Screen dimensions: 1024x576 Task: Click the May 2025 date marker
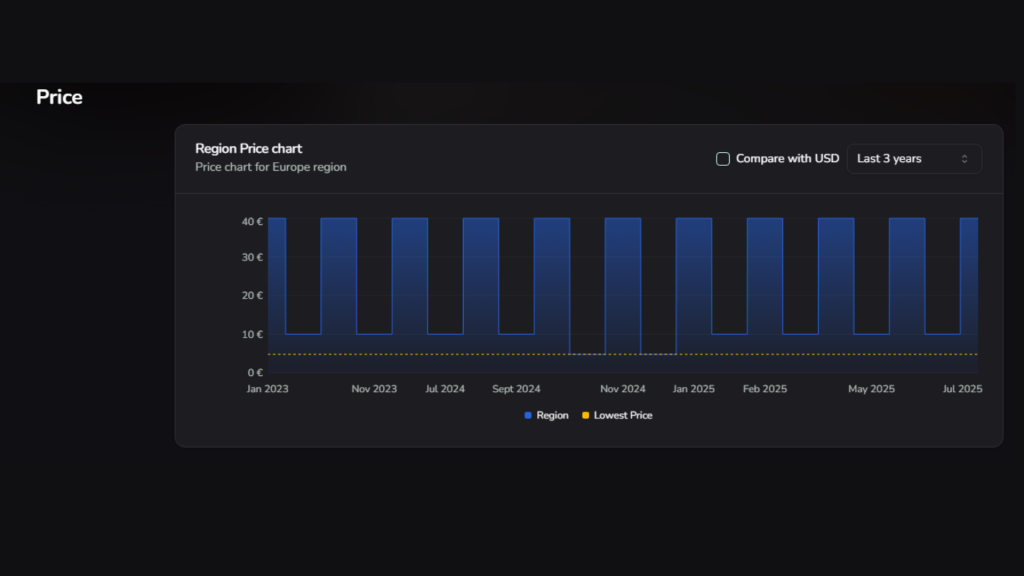coord(871,389)
